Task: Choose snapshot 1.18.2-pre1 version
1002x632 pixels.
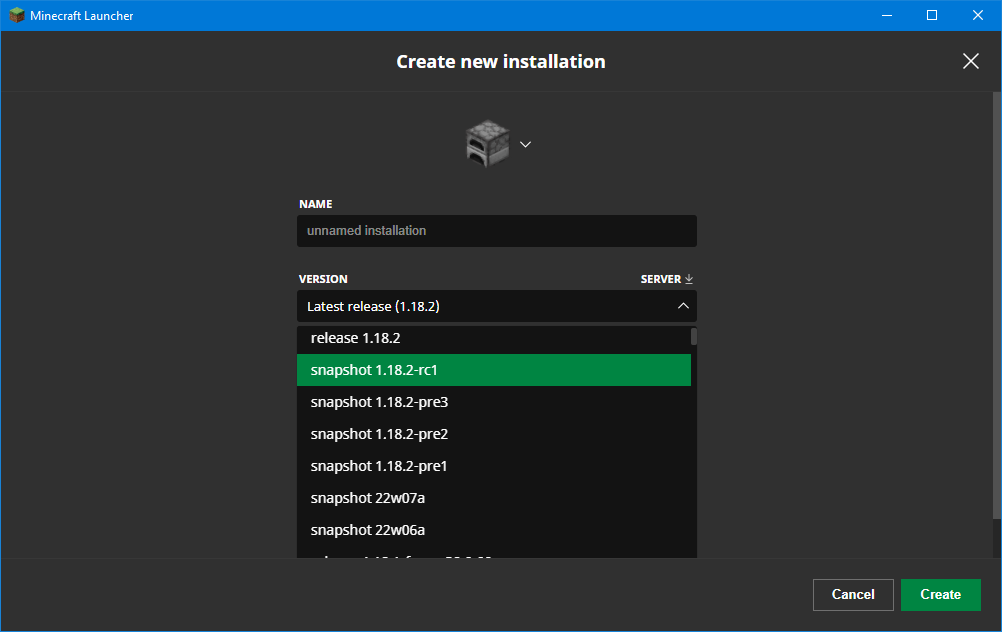Action: [493, 466]
